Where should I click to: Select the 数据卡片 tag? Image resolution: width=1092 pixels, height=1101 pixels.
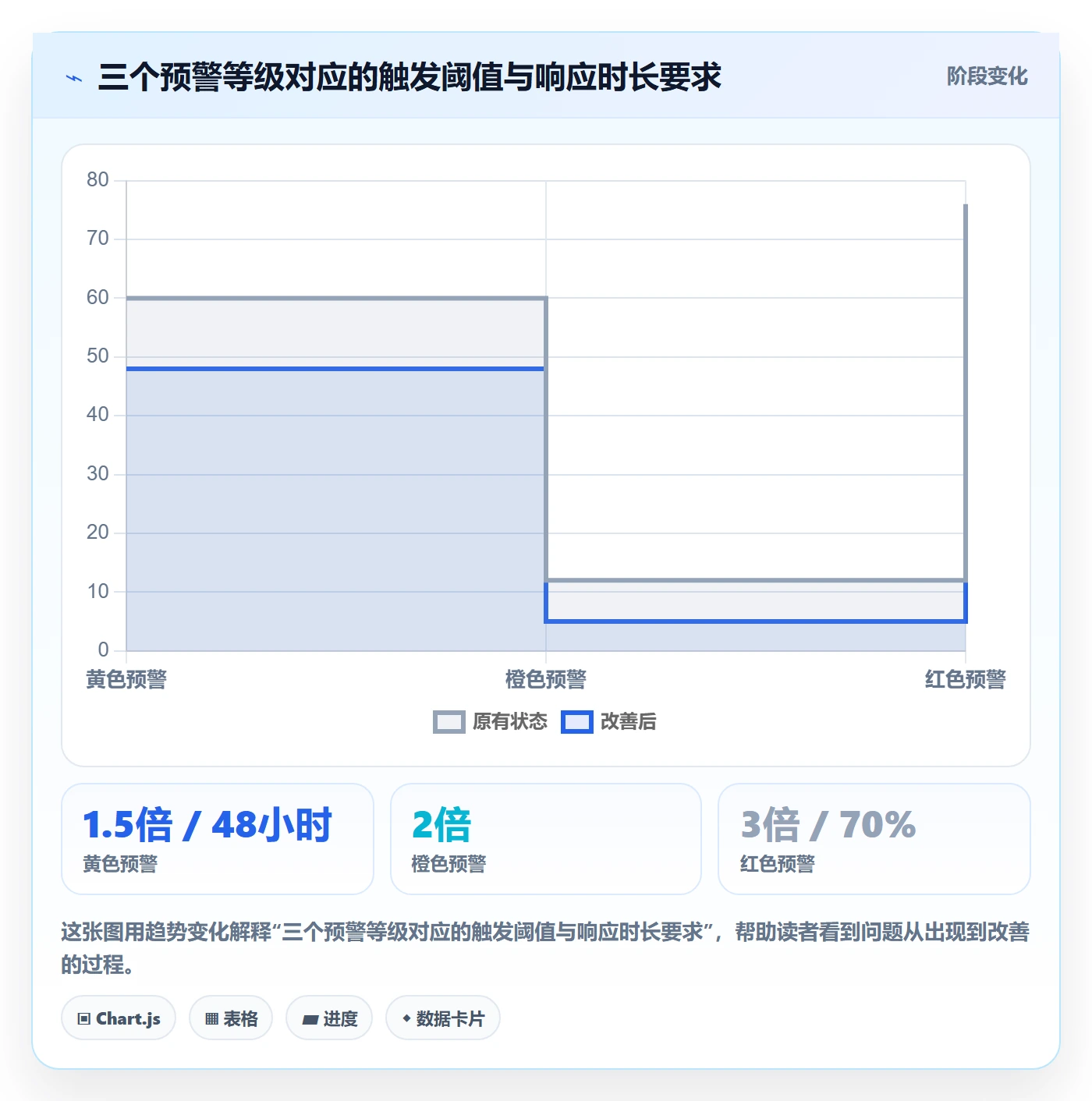tap(443, 1018)
